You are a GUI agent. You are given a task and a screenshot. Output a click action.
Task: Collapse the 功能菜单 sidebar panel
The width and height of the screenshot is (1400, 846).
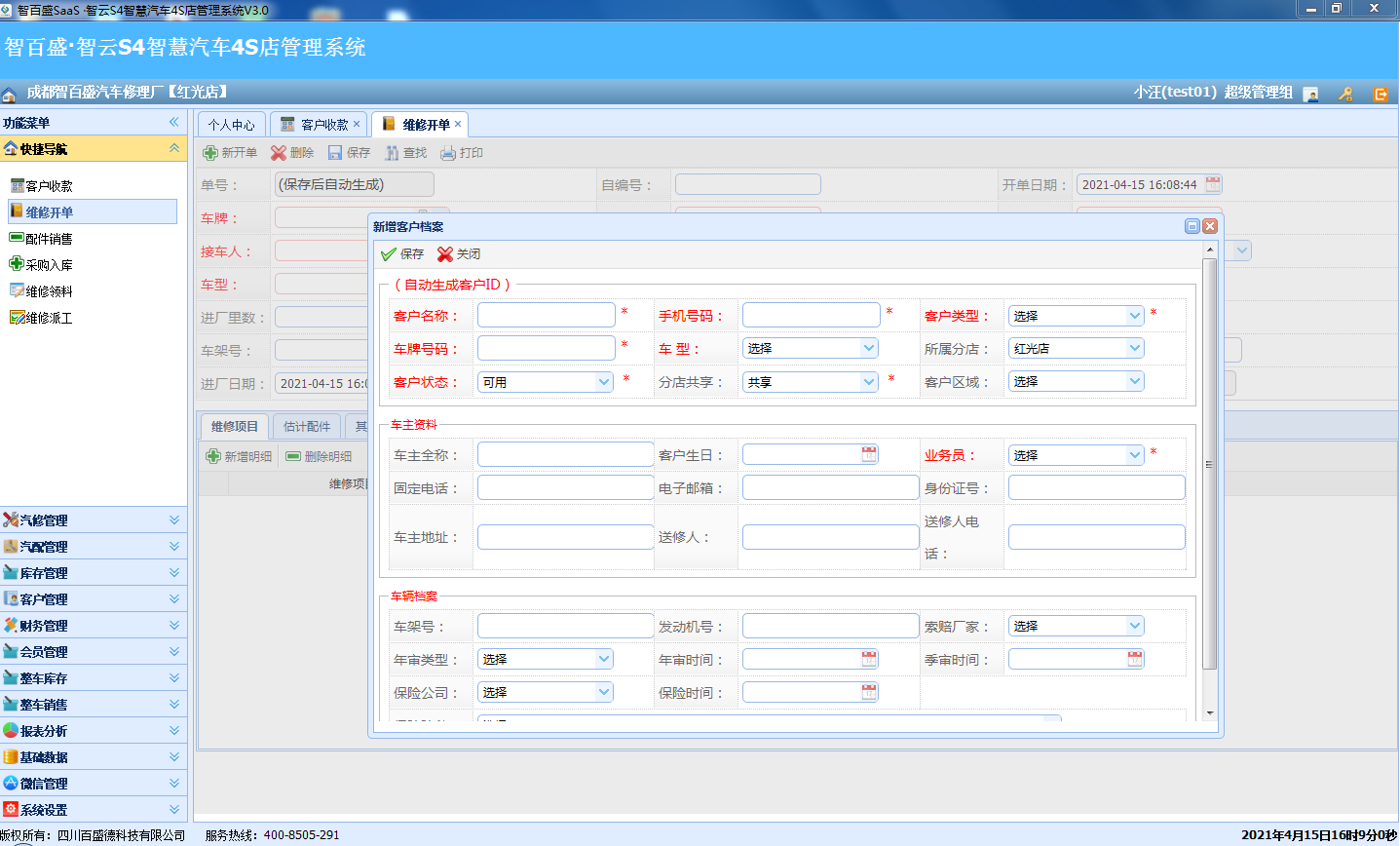[x=174, y=122]
